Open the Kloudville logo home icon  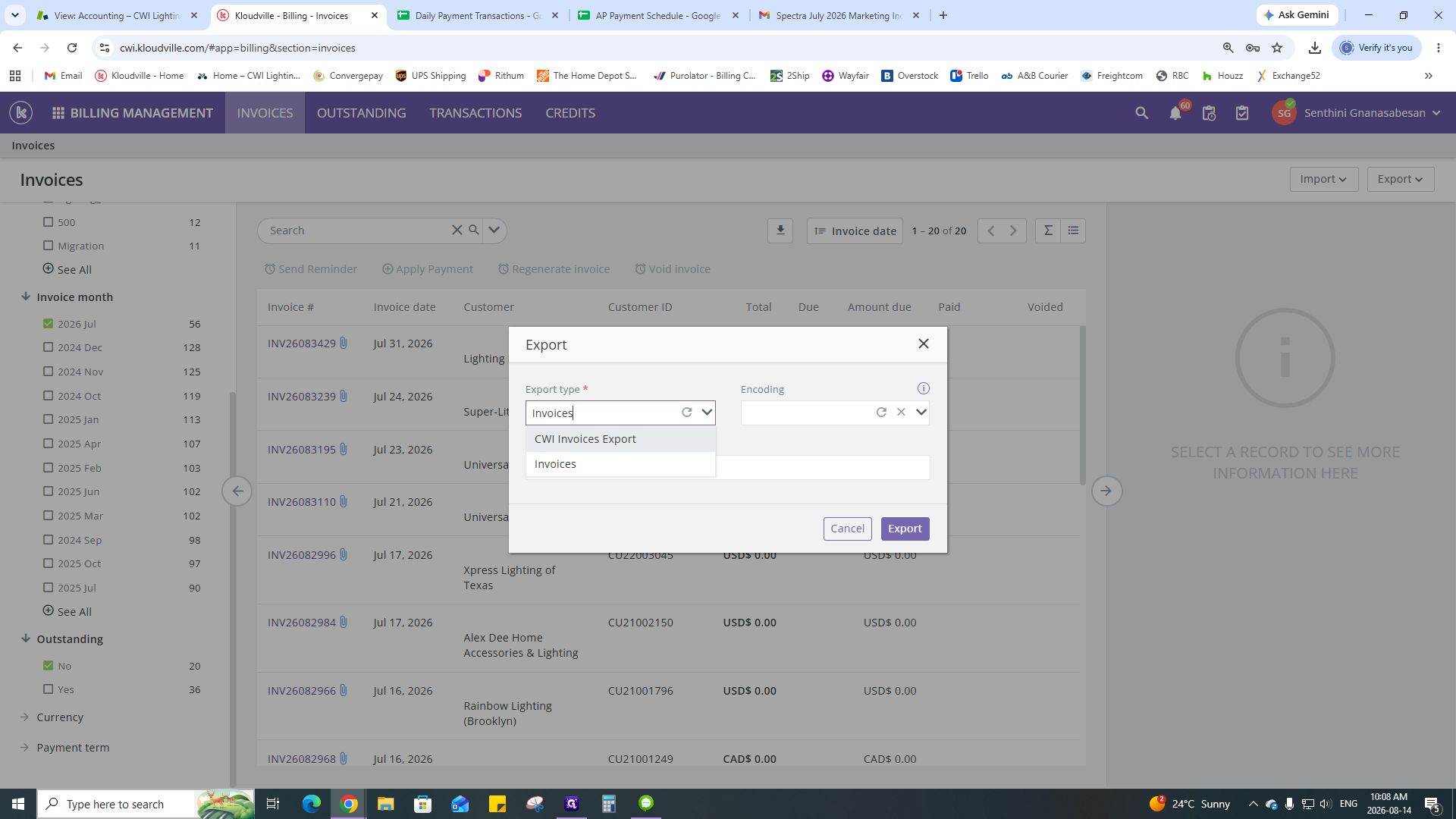(21, 113)
